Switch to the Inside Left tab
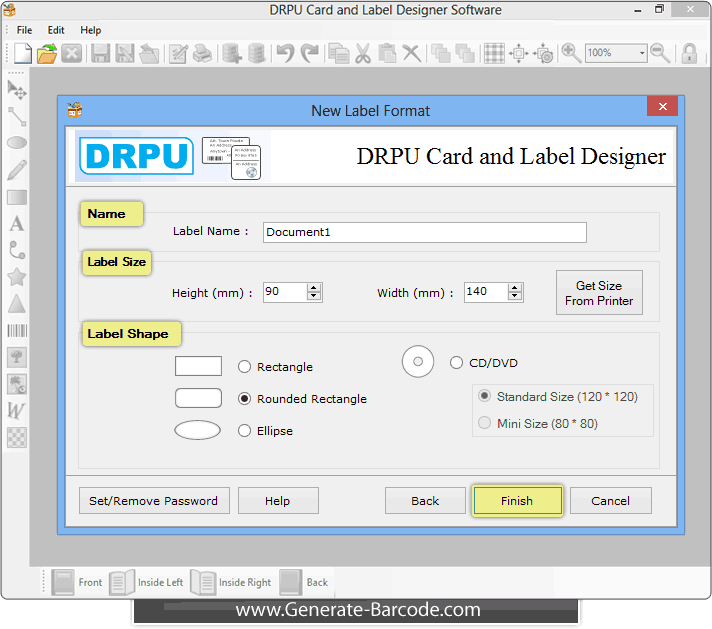Image resolution: width=712 pixels, height=629 pixels. [x=146, y=582]
